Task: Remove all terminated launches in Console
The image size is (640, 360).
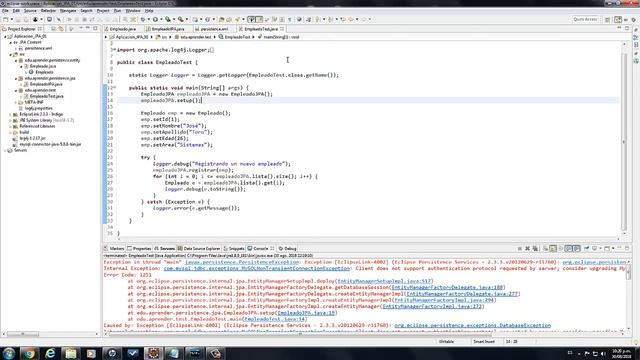Action: coord(535,248)
